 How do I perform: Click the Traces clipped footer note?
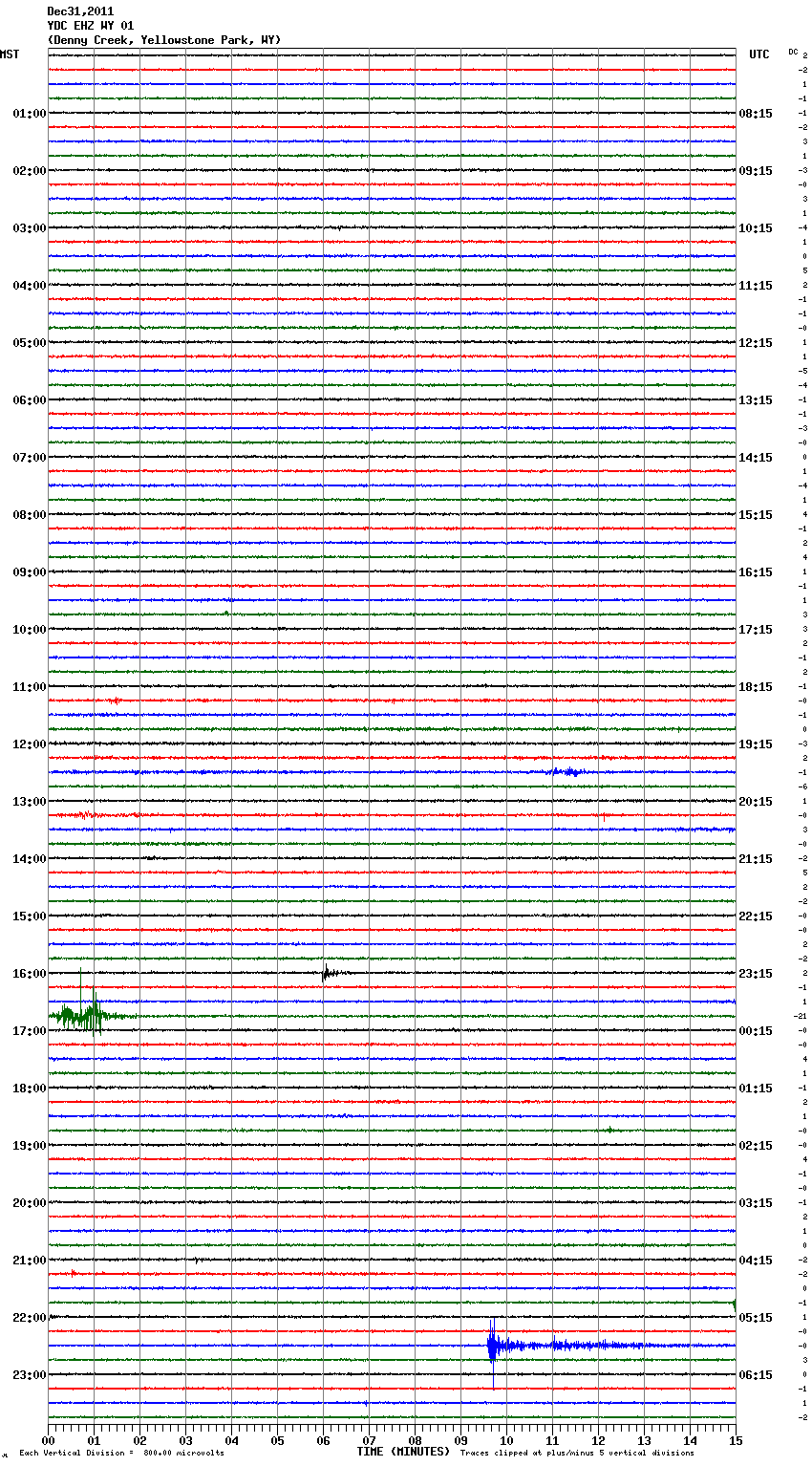[577, 1454]
